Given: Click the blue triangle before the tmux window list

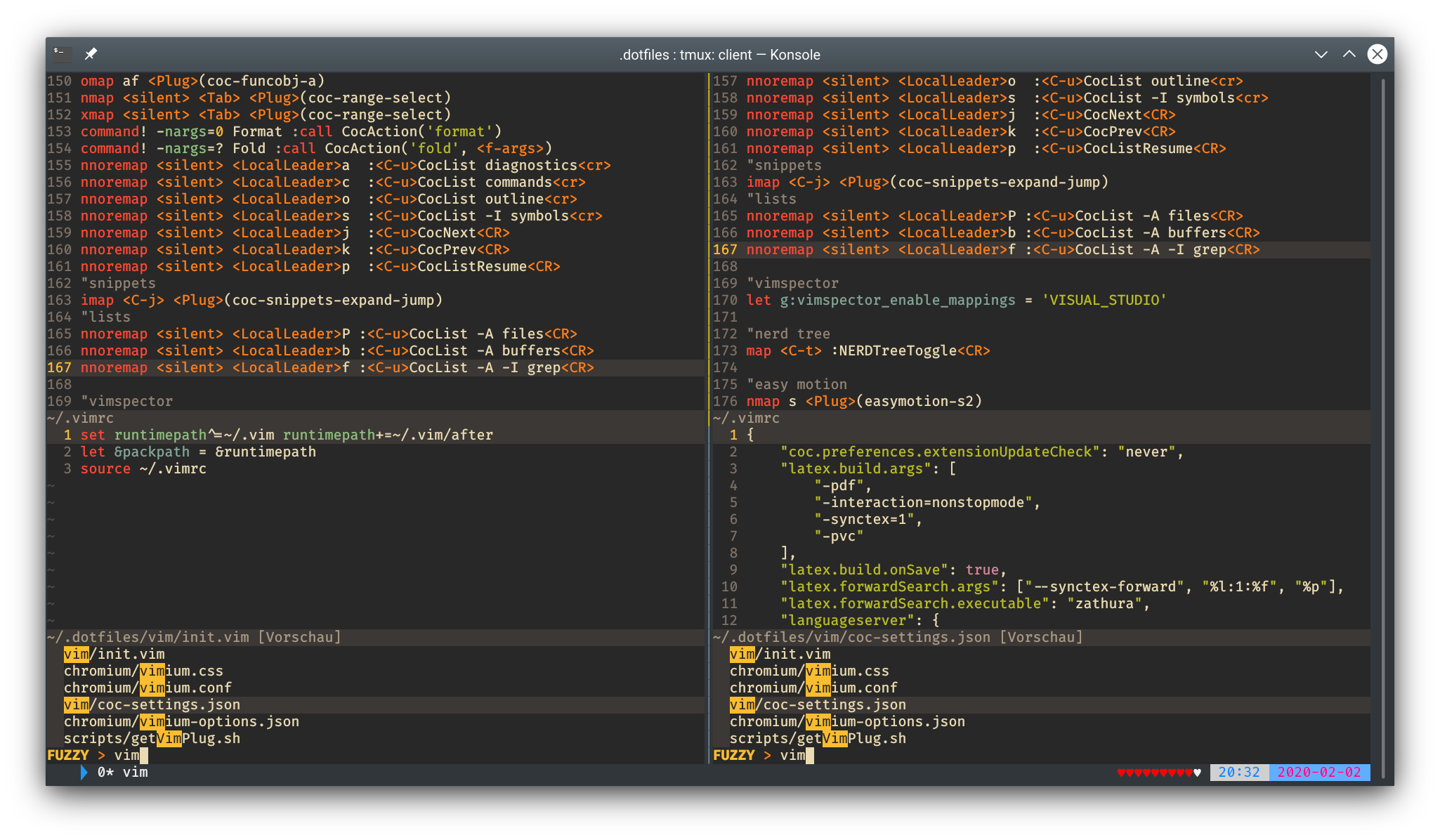Looking at the screenshot, I should (84, 773).
